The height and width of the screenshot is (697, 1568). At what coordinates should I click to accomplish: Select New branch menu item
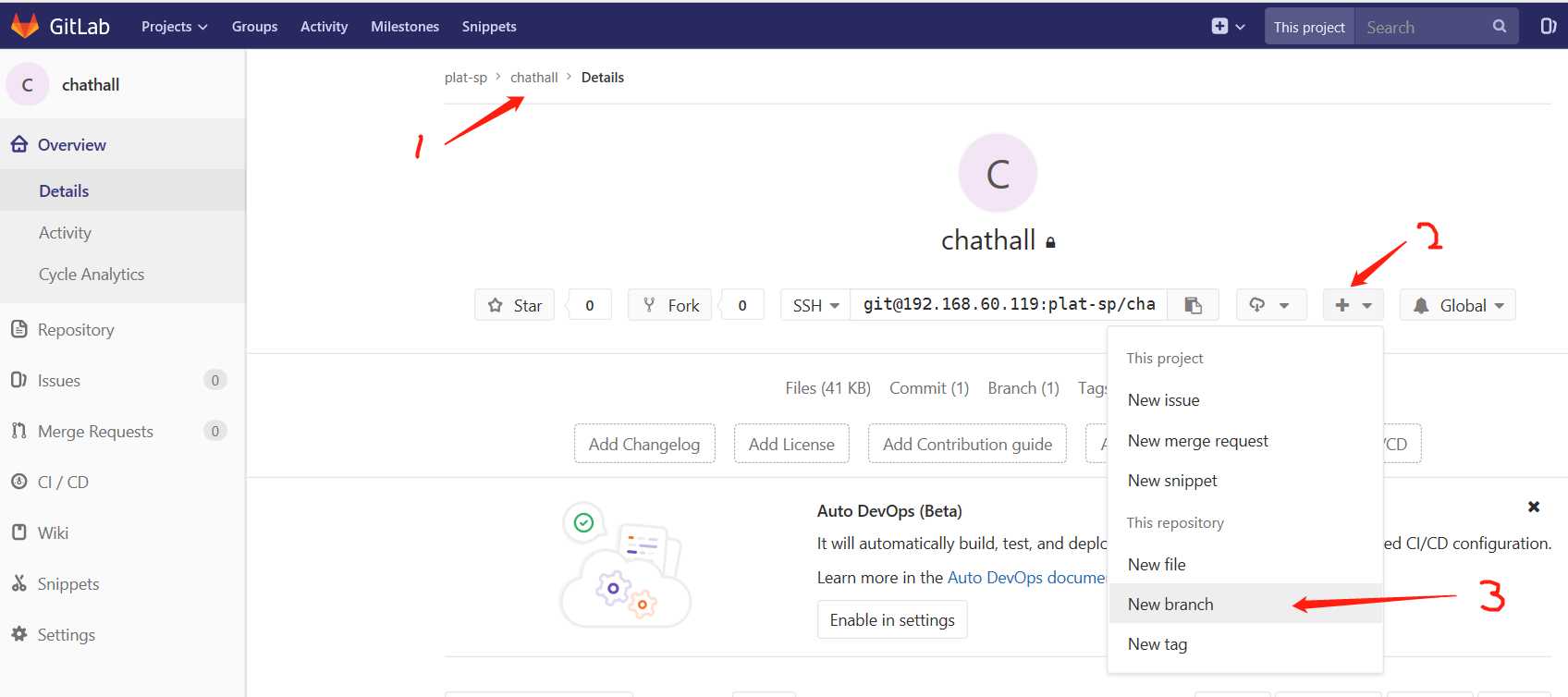coord(1245,605)
